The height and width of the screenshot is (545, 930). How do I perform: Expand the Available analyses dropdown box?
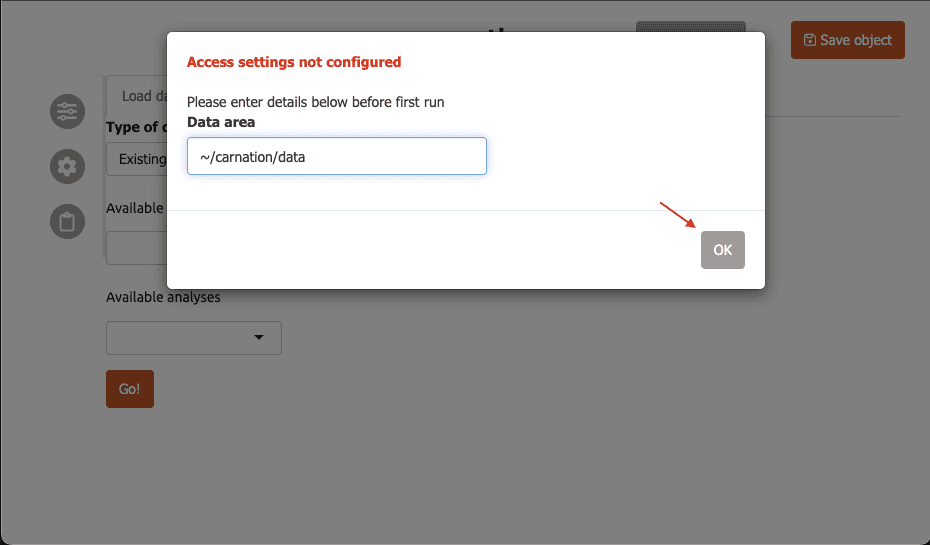[x=193, y=338]
